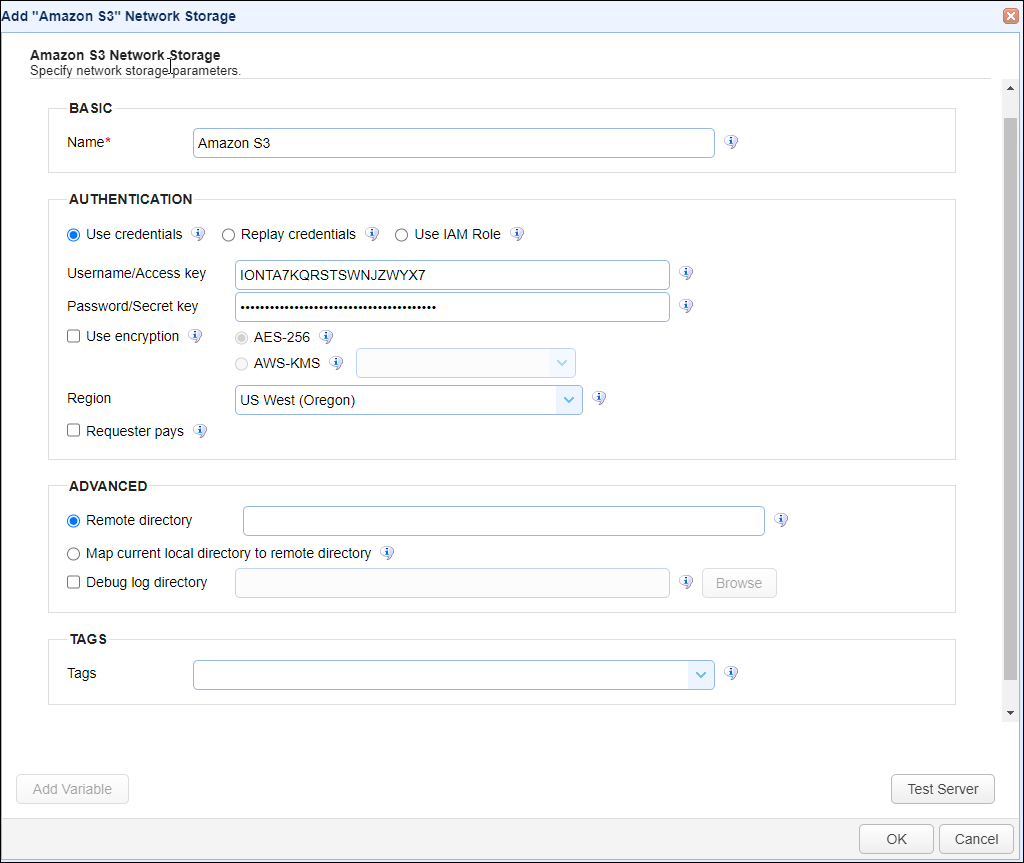Click info icon beside Use IAM Role
This screenshot has width=1024, height=863.
pyautogui.click(x=517, y=234)
